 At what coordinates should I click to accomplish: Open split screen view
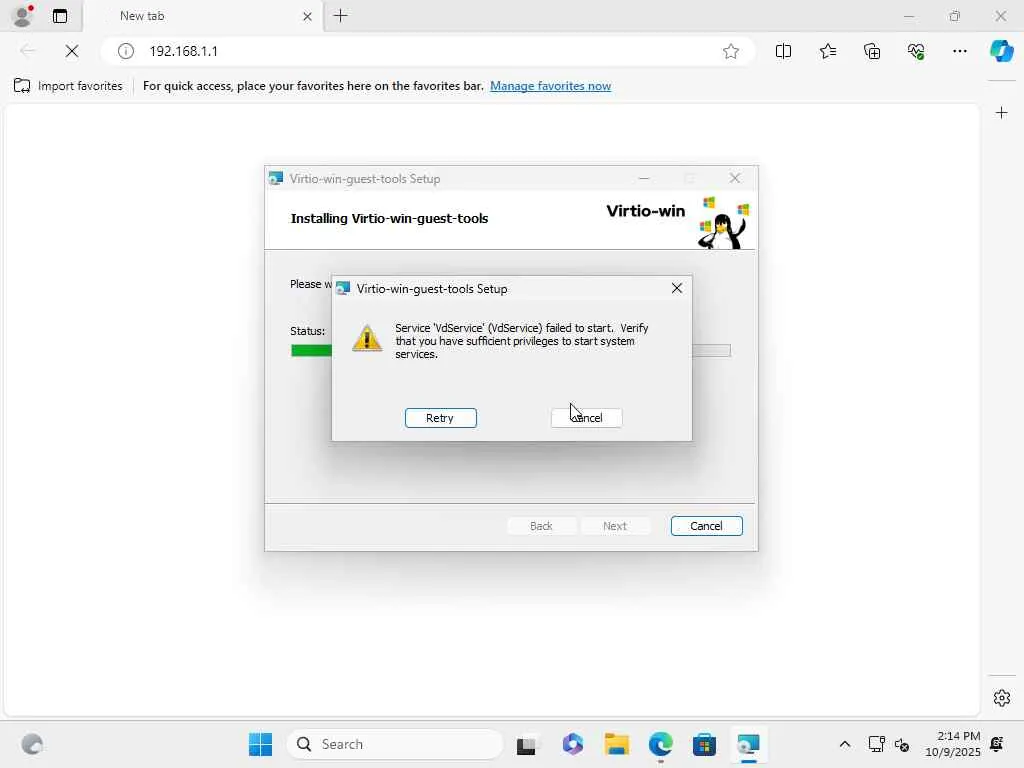783,51
